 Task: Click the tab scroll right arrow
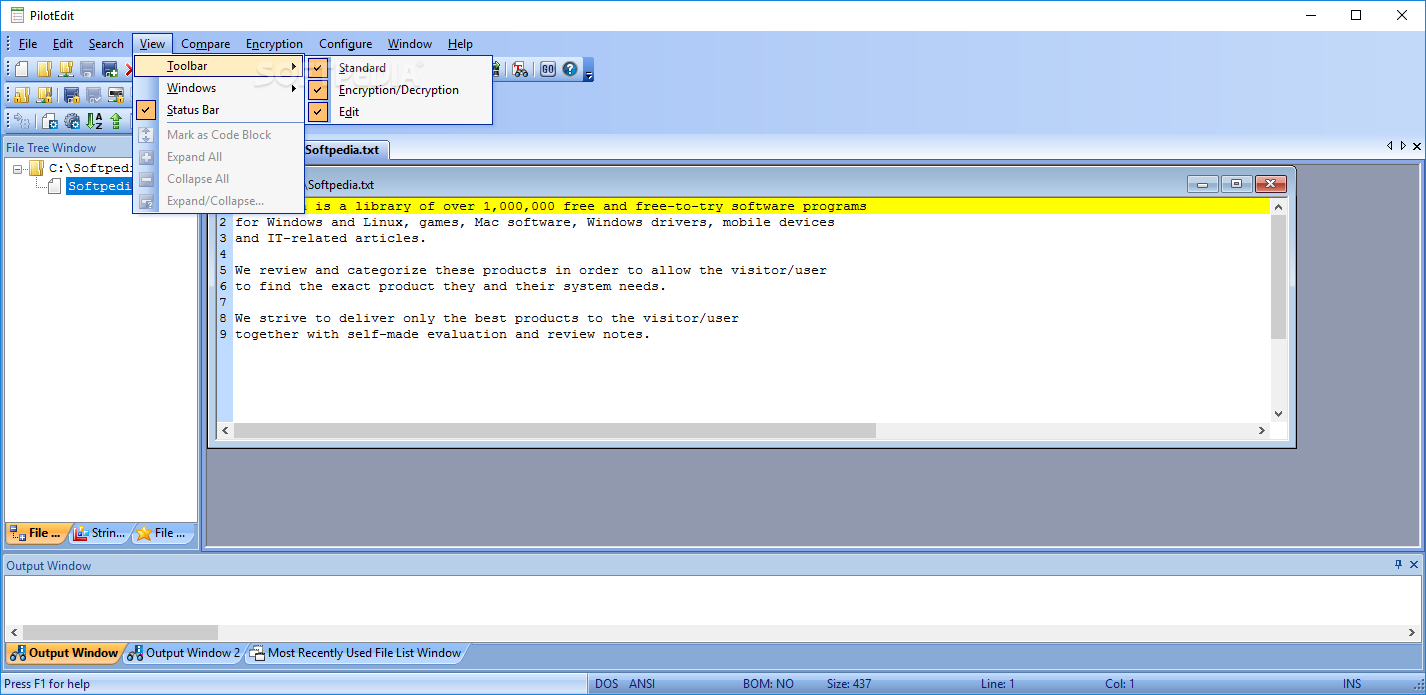(1403, 146)
